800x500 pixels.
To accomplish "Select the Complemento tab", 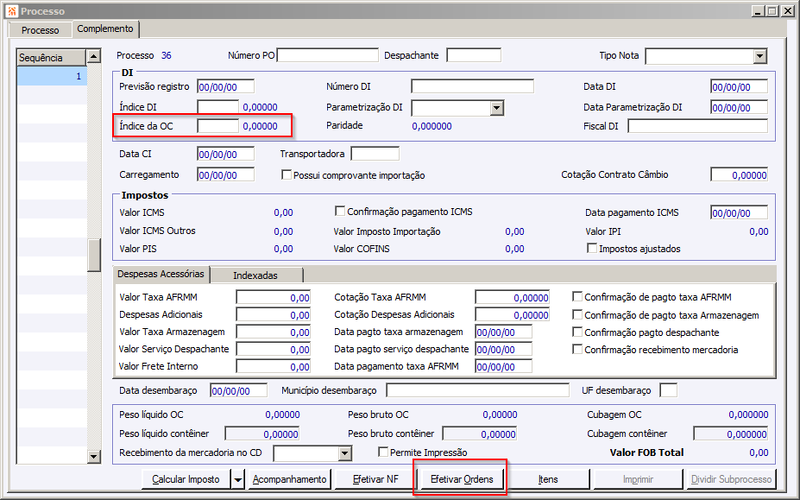I will pyautogui.click(x=105, y=29).
